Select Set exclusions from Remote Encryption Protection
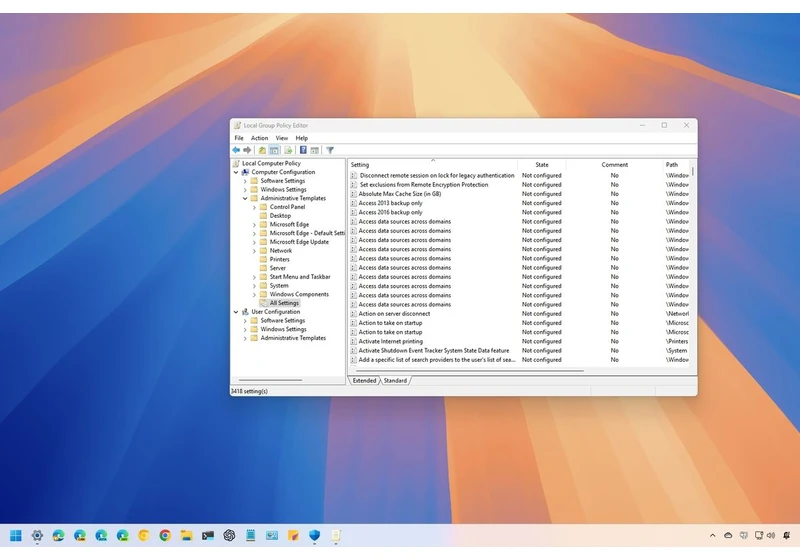Viewport: 800px width, 560px height. click(x=424, y=185)
